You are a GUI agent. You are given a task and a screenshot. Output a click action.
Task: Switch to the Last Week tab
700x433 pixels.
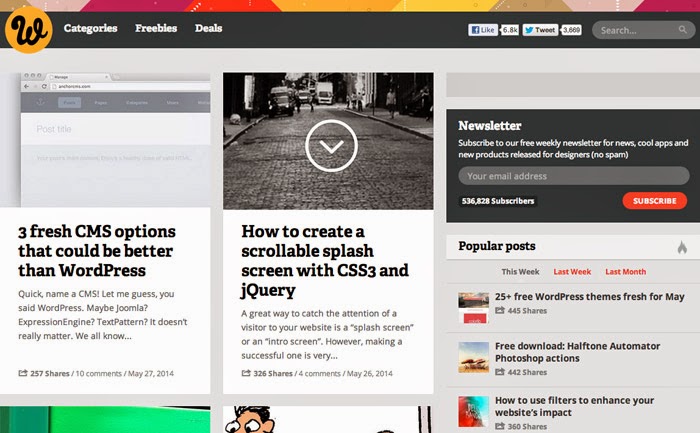point(572,272)
